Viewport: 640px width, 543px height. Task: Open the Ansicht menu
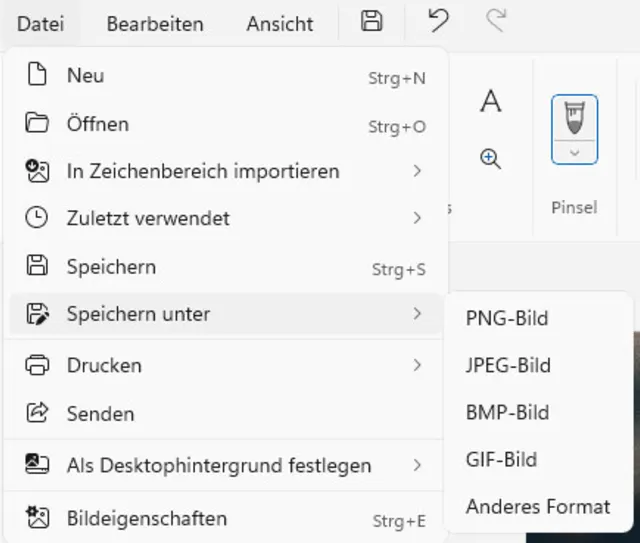pyautogui.click(x=280, y=23)
